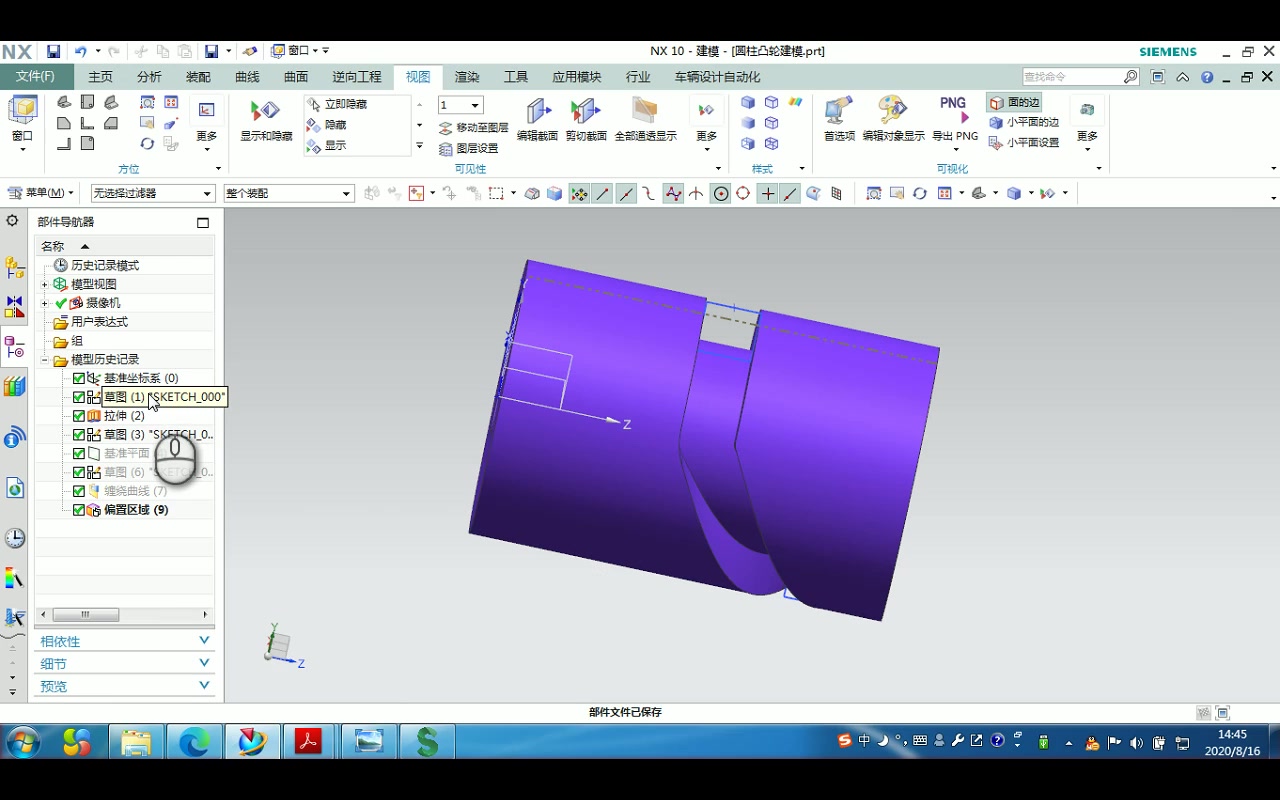The image size is (1280, 800).
Task: Toggle checkbox for 草图 (3) SKETCH
Action: [x=79, y=435]
